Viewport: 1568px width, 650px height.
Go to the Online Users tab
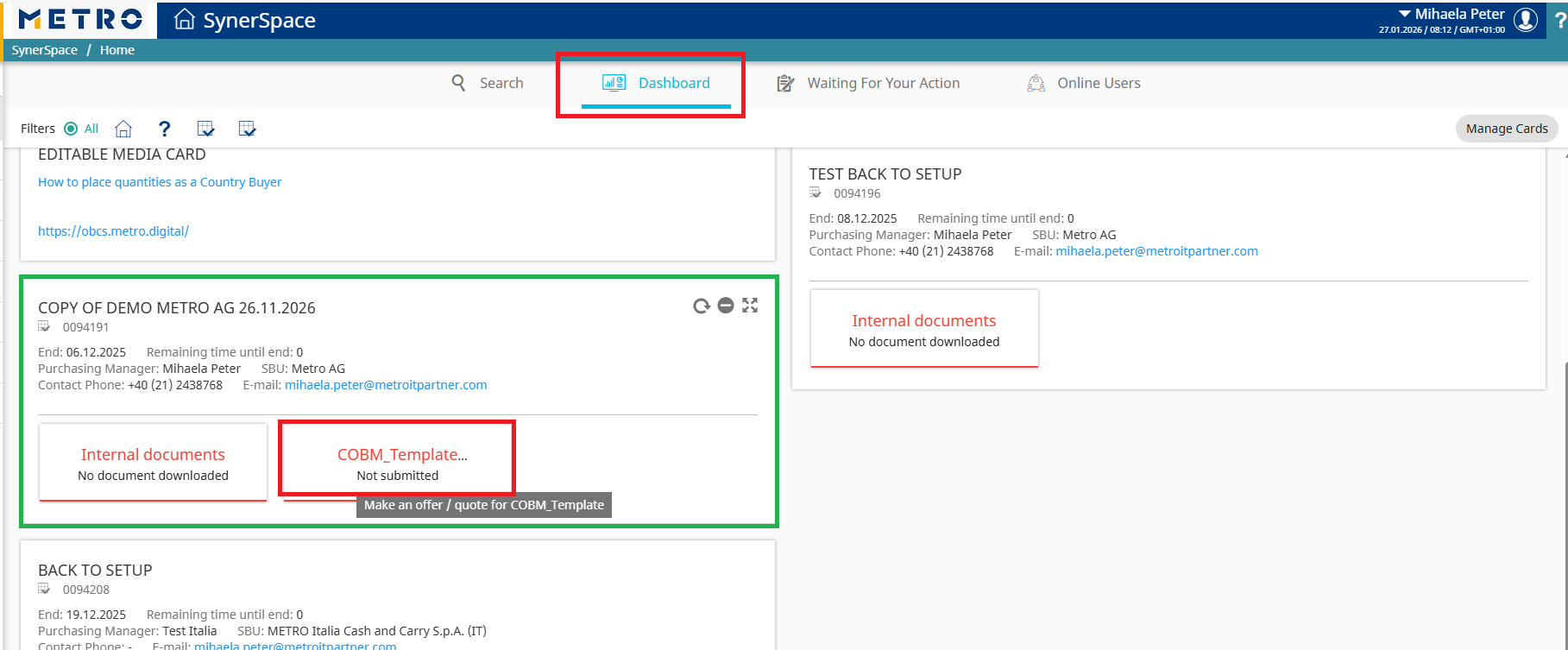[x=1084, y=83]
